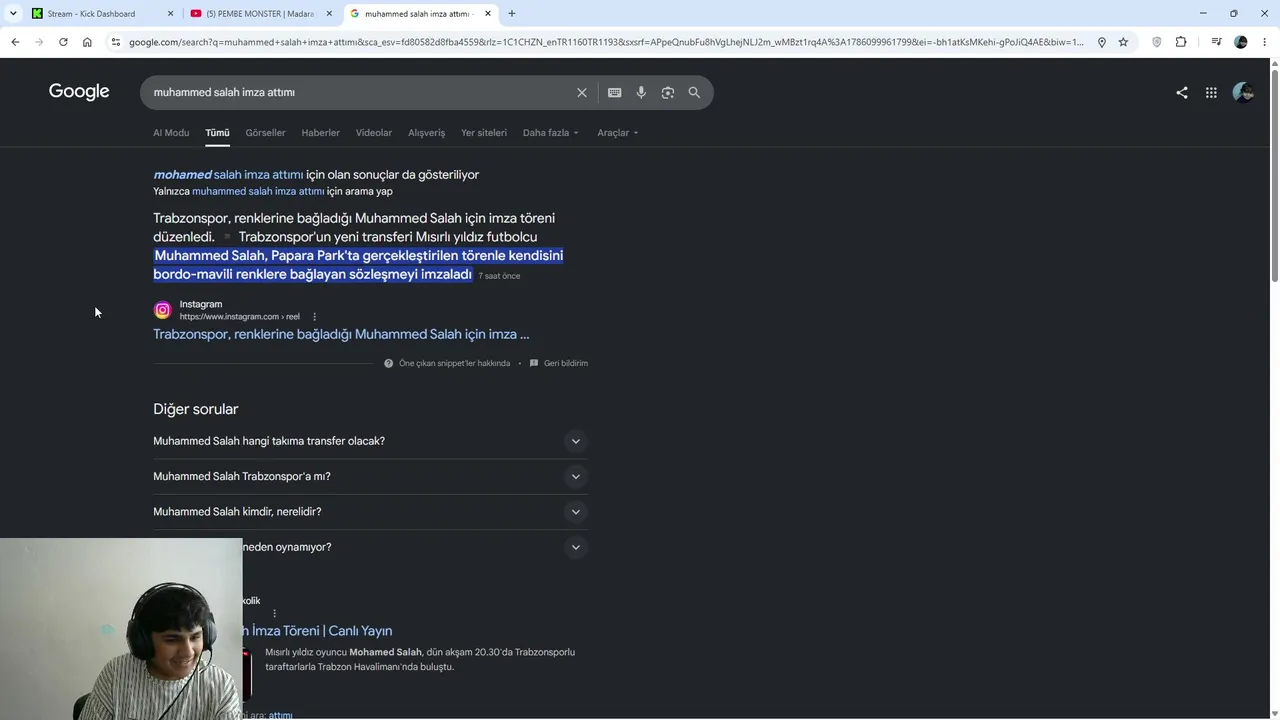The image size is (1280, 720).
Task: Open the Instagram result title link
Action: (341, 334)
